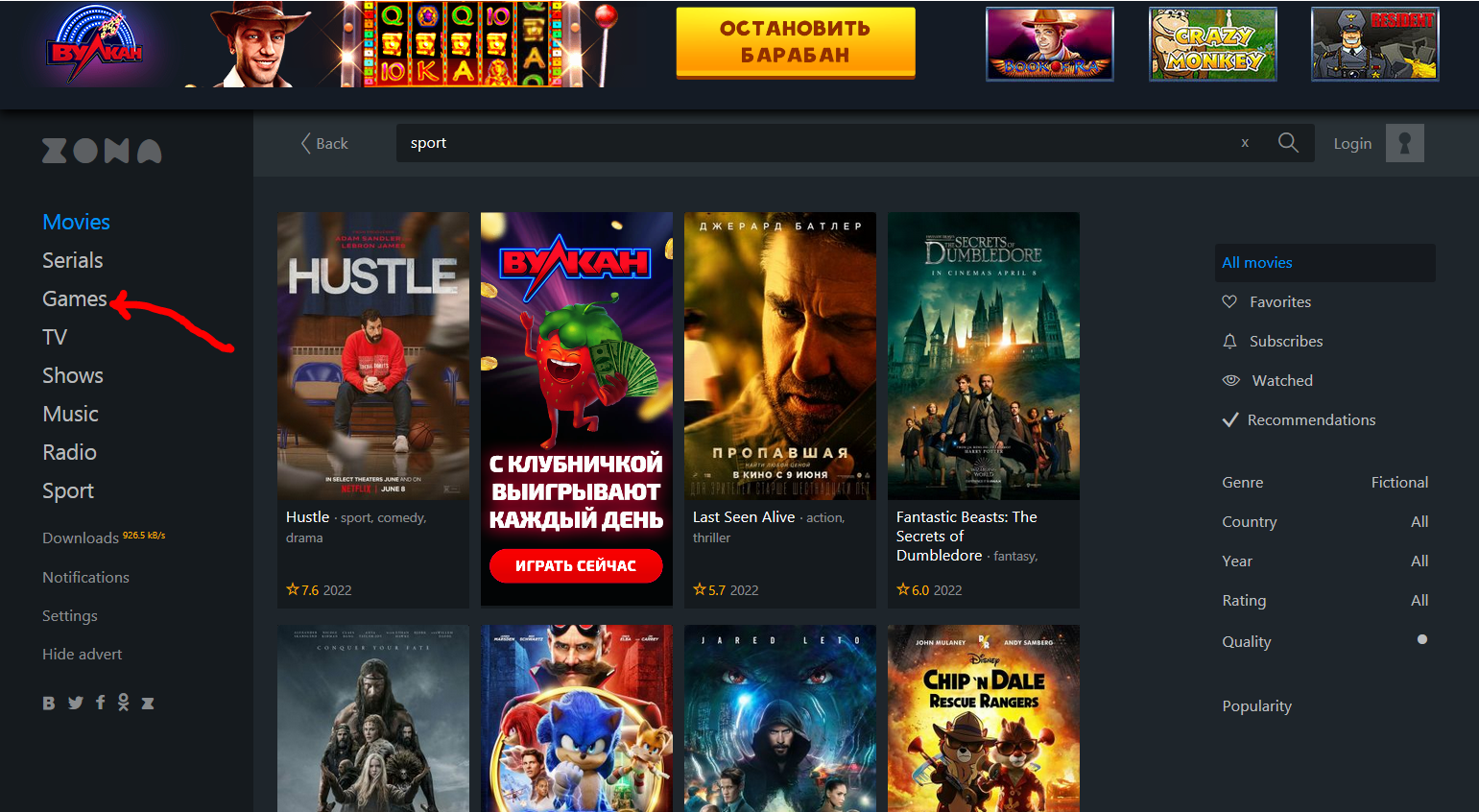
Task: Click the Login link
Action: (x=1352, y=143)
